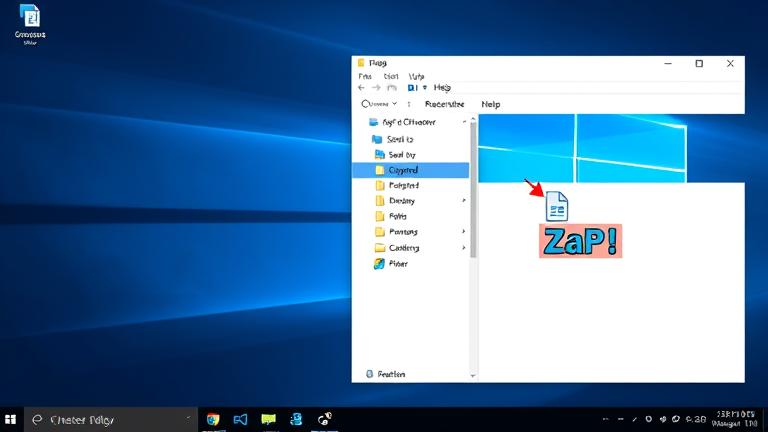The height and width of the screenshot is (432, 768).
Task: Open the Windows Start menu
Action: click(10, 420)
